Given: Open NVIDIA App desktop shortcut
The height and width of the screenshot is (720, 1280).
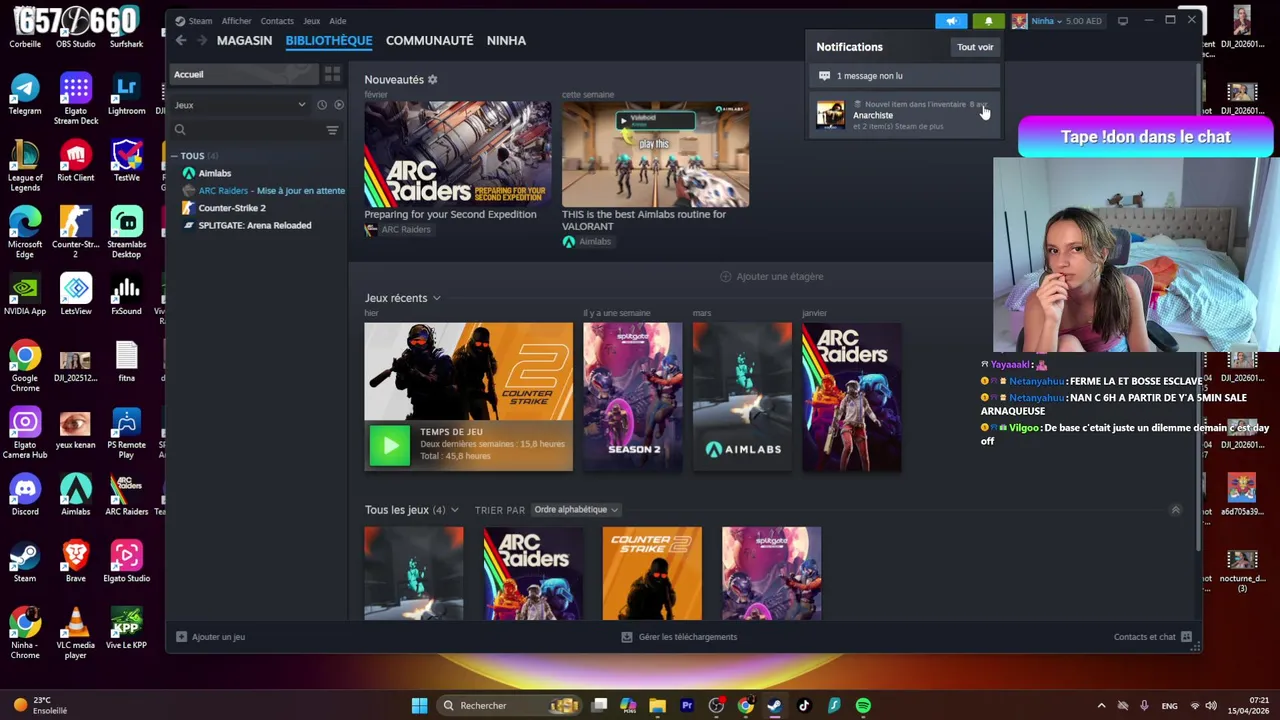Looking at the screenshot, I should point(25,296).
